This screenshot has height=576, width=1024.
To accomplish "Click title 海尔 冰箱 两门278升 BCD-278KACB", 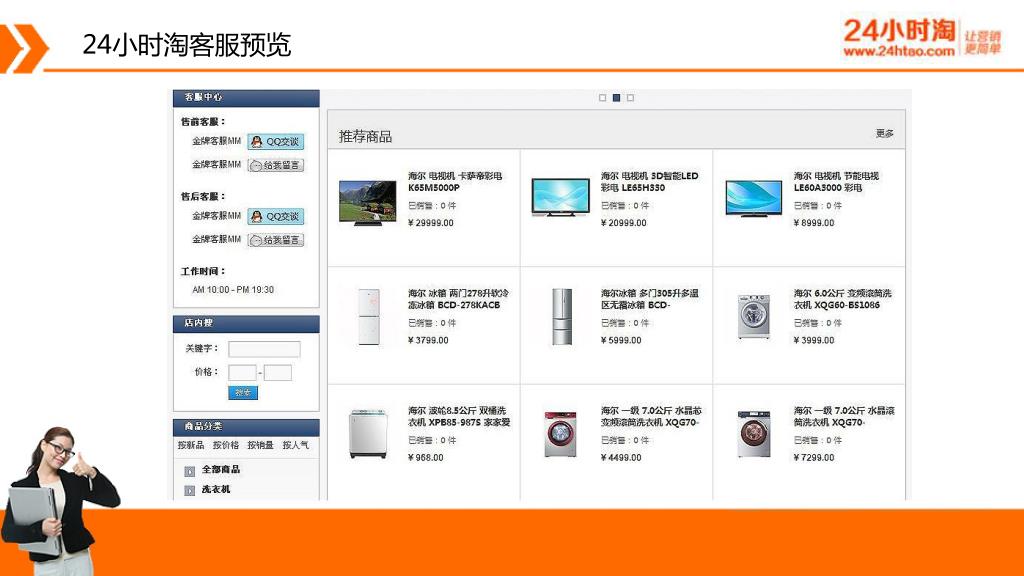I will (x=458, y=299).
